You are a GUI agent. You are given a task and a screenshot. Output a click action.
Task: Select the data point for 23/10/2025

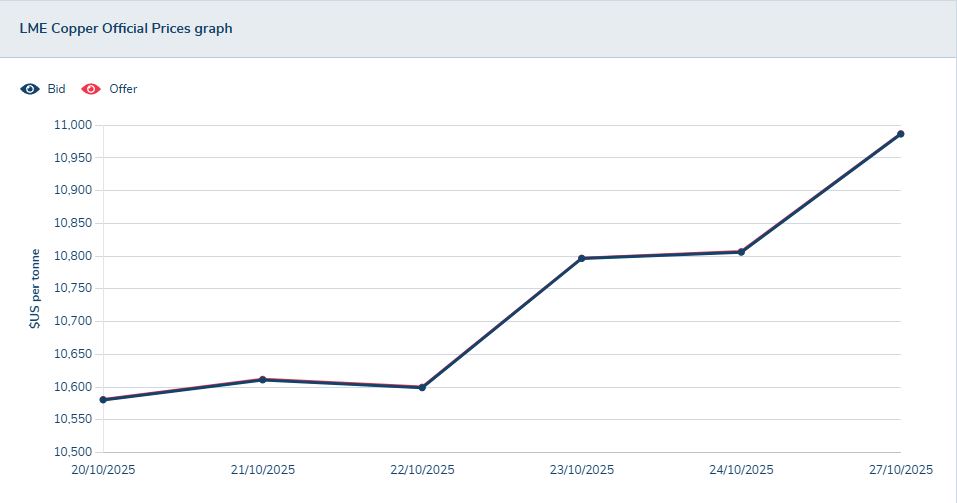(582, 258)
